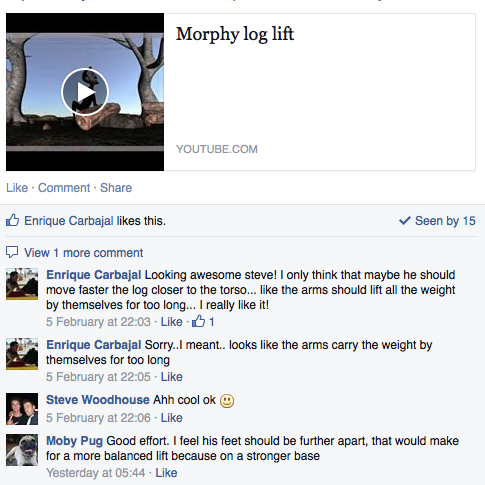This screenshot has width=485, height=485.
Task: Expand View 1 more comment
Action: pos(83,253)
